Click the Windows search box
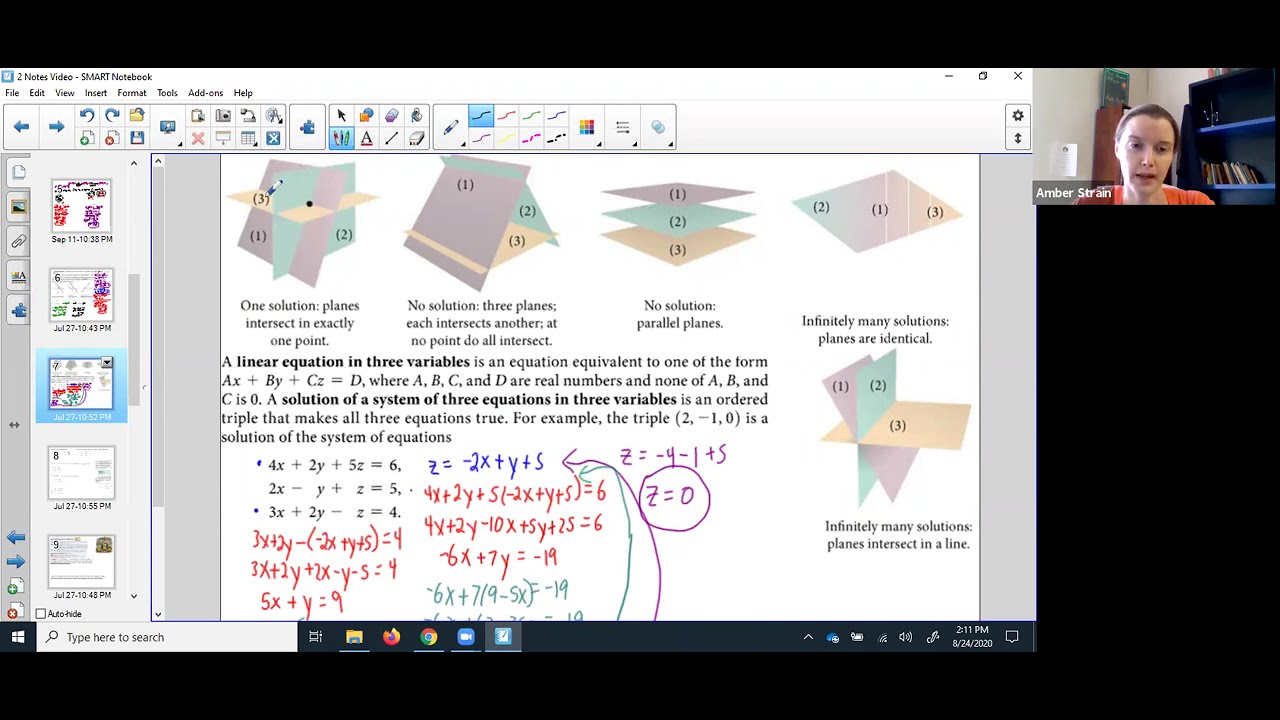The width and height of the screenshot is (1280, 720). (x=167, y=637)
